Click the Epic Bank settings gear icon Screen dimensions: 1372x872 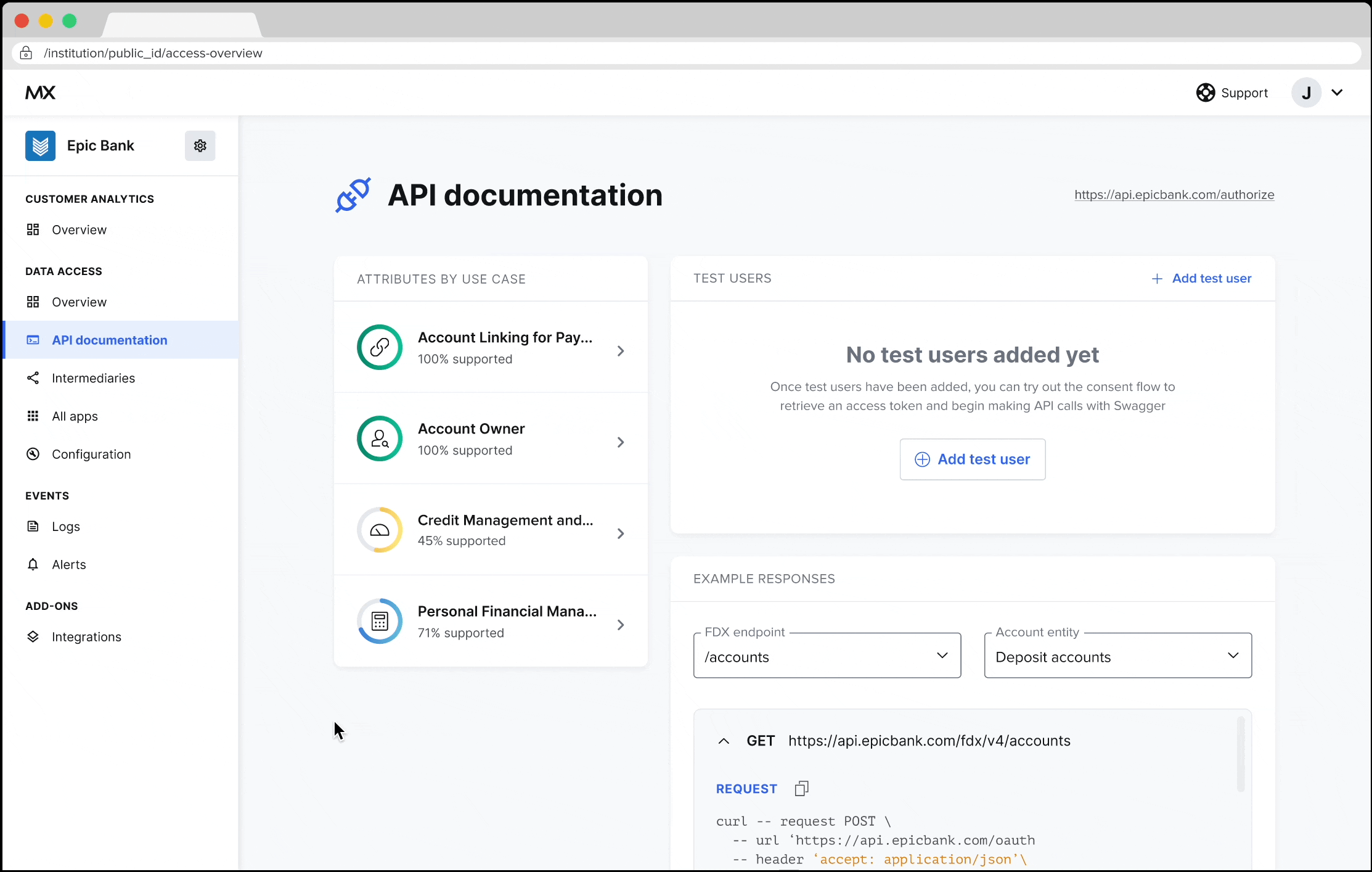pyautogui.click(x=200, y=146)
